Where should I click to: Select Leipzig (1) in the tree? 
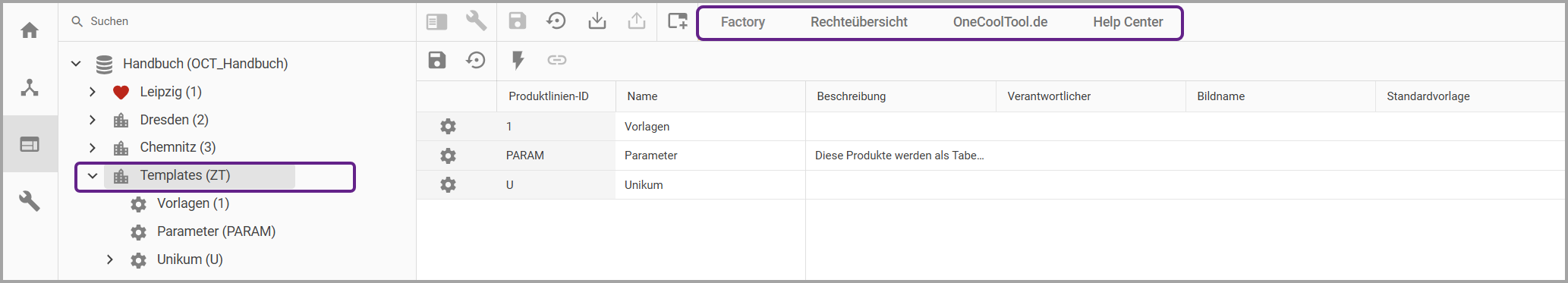point(171,92)
